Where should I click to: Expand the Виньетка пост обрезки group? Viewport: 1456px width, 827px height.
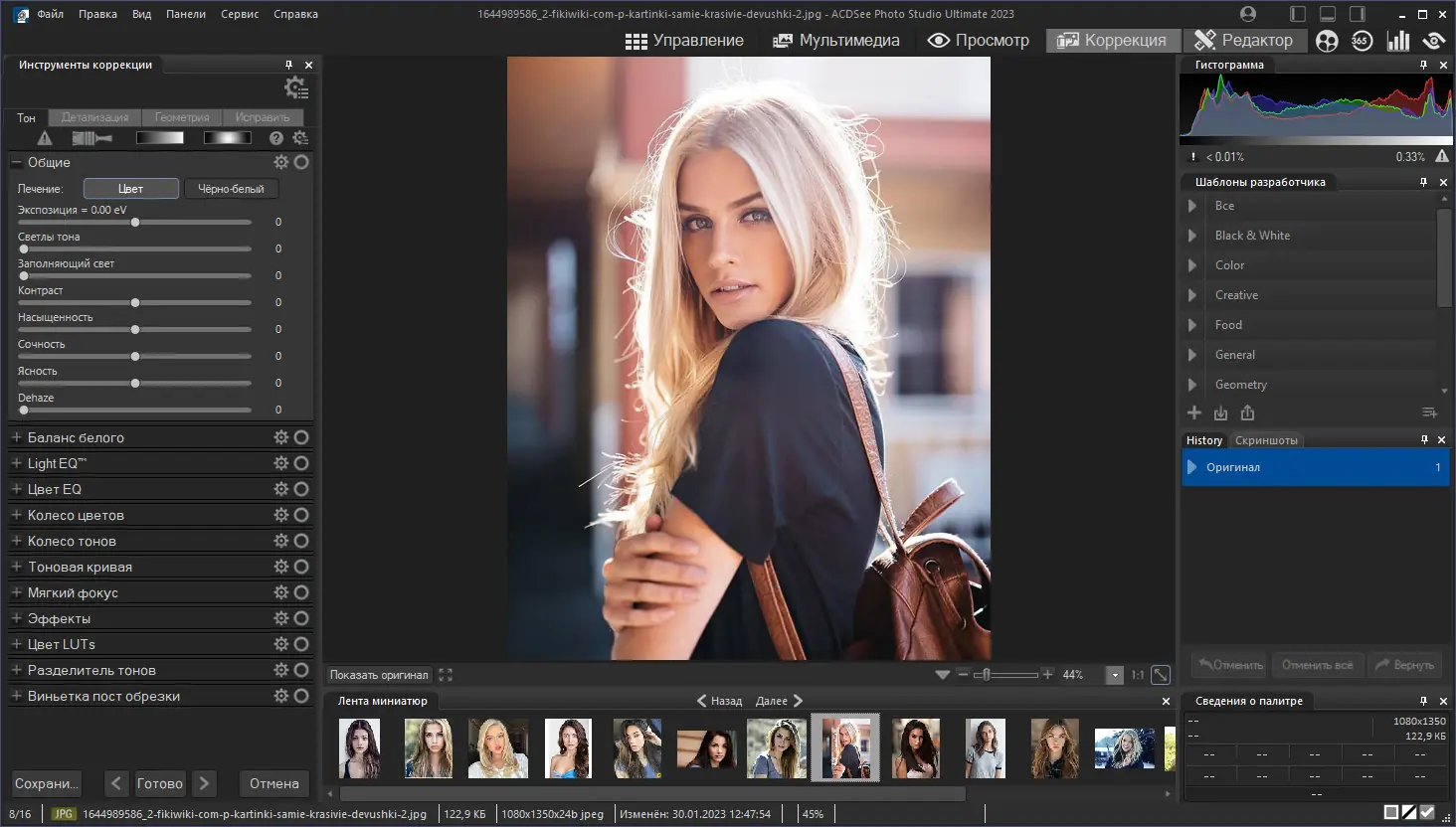point(16,696)
